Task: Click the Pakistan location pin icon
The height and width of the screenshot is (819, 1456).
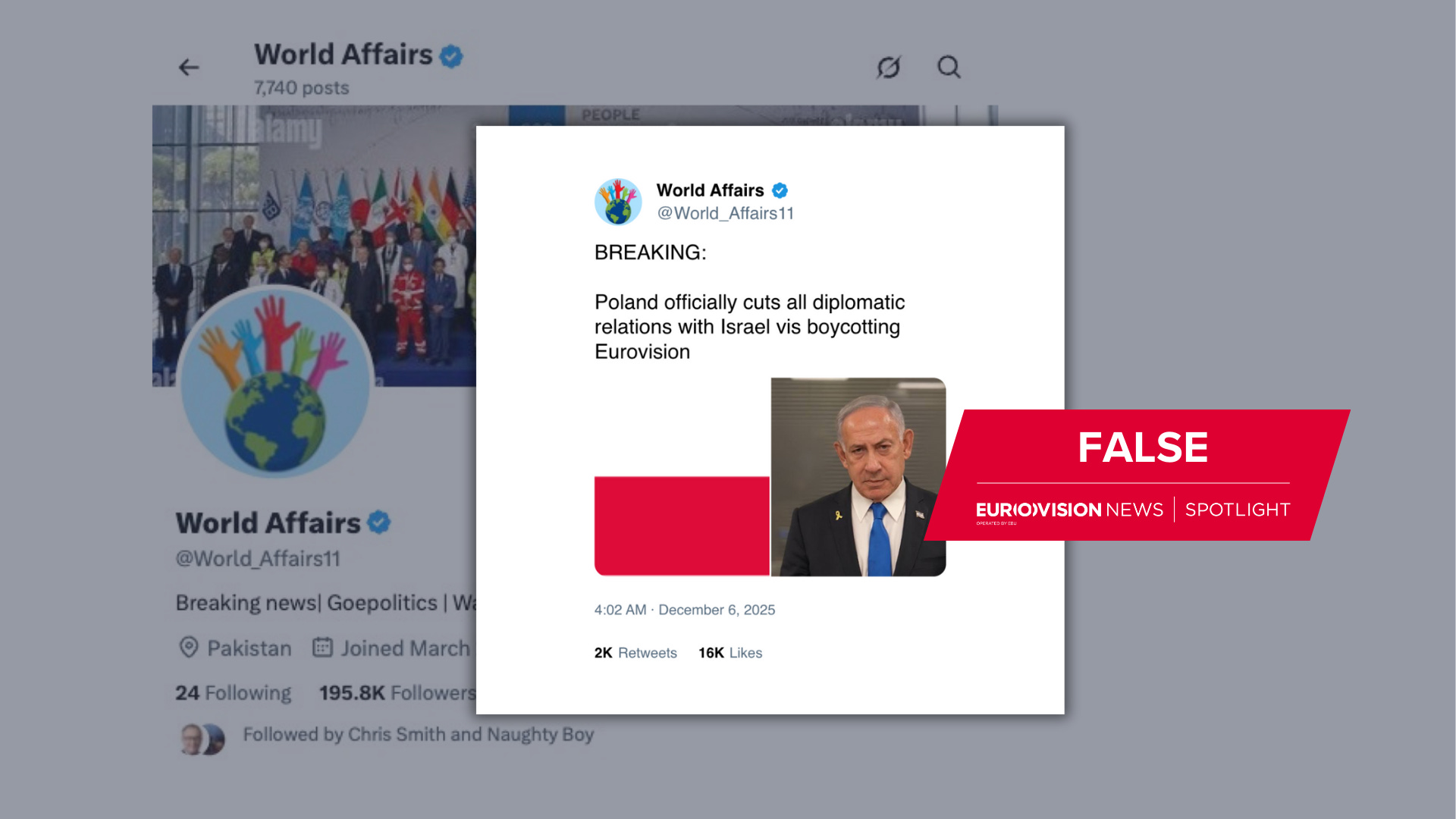Action: pyautogui.click(x=189, y=648)
